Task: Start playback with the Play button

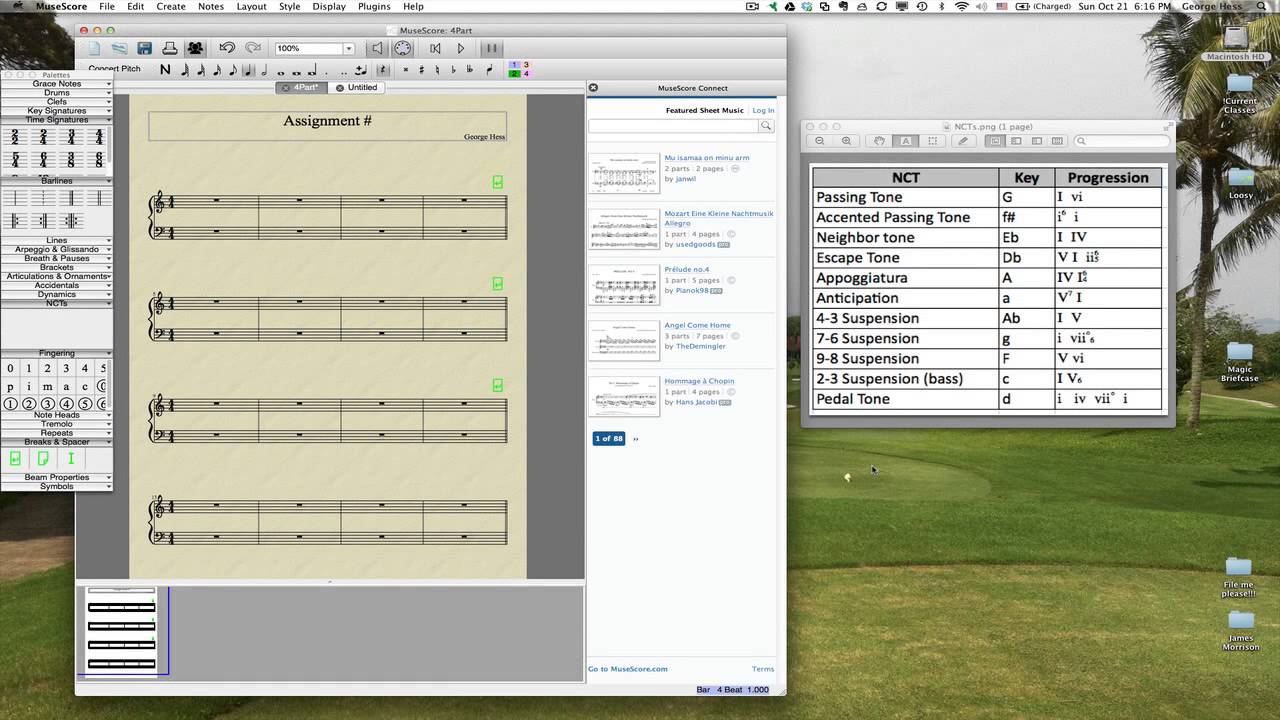Action: 461,48
